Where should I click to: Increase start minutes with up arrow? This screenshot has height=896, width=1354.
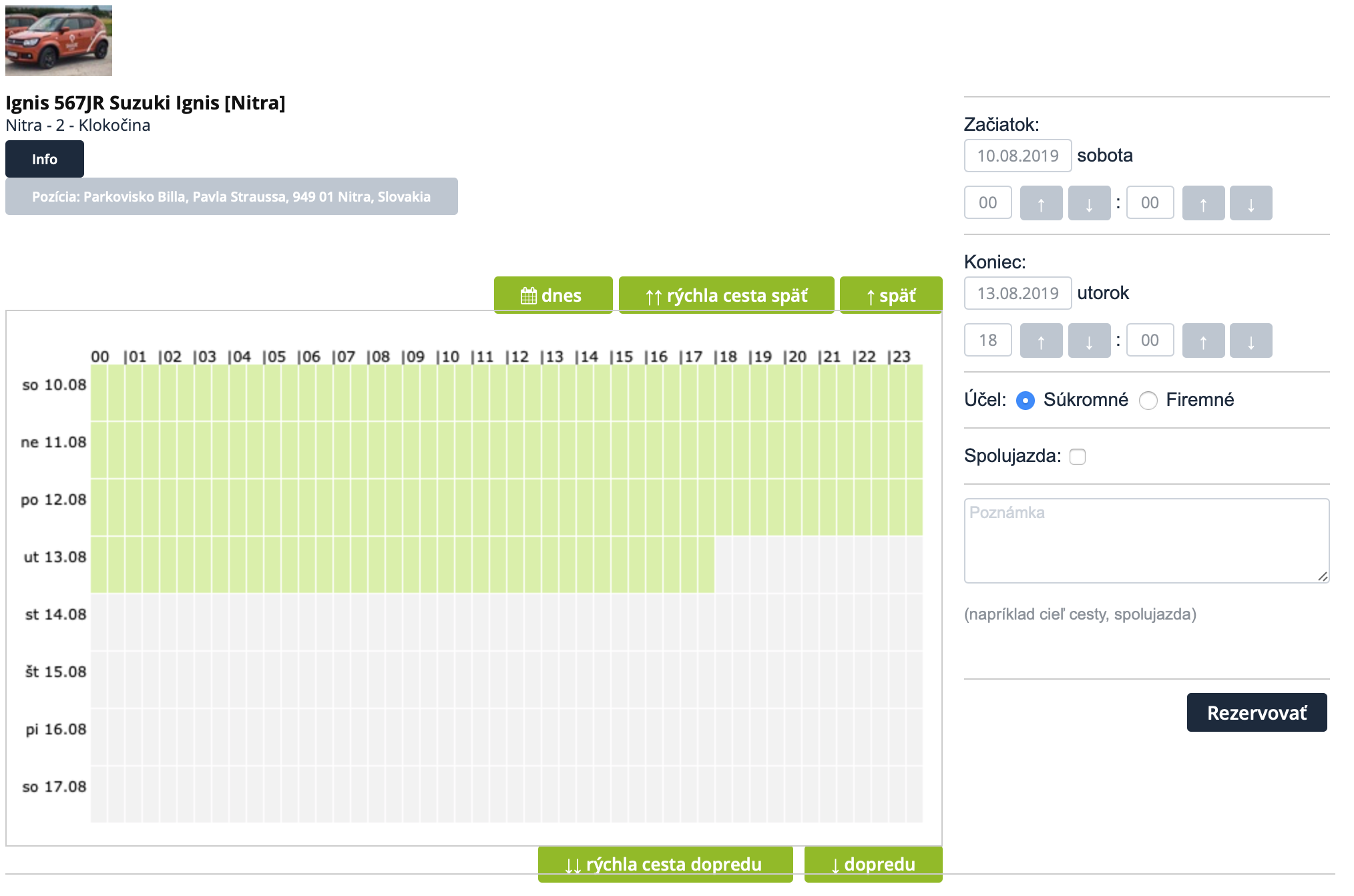click(1203, 203)
